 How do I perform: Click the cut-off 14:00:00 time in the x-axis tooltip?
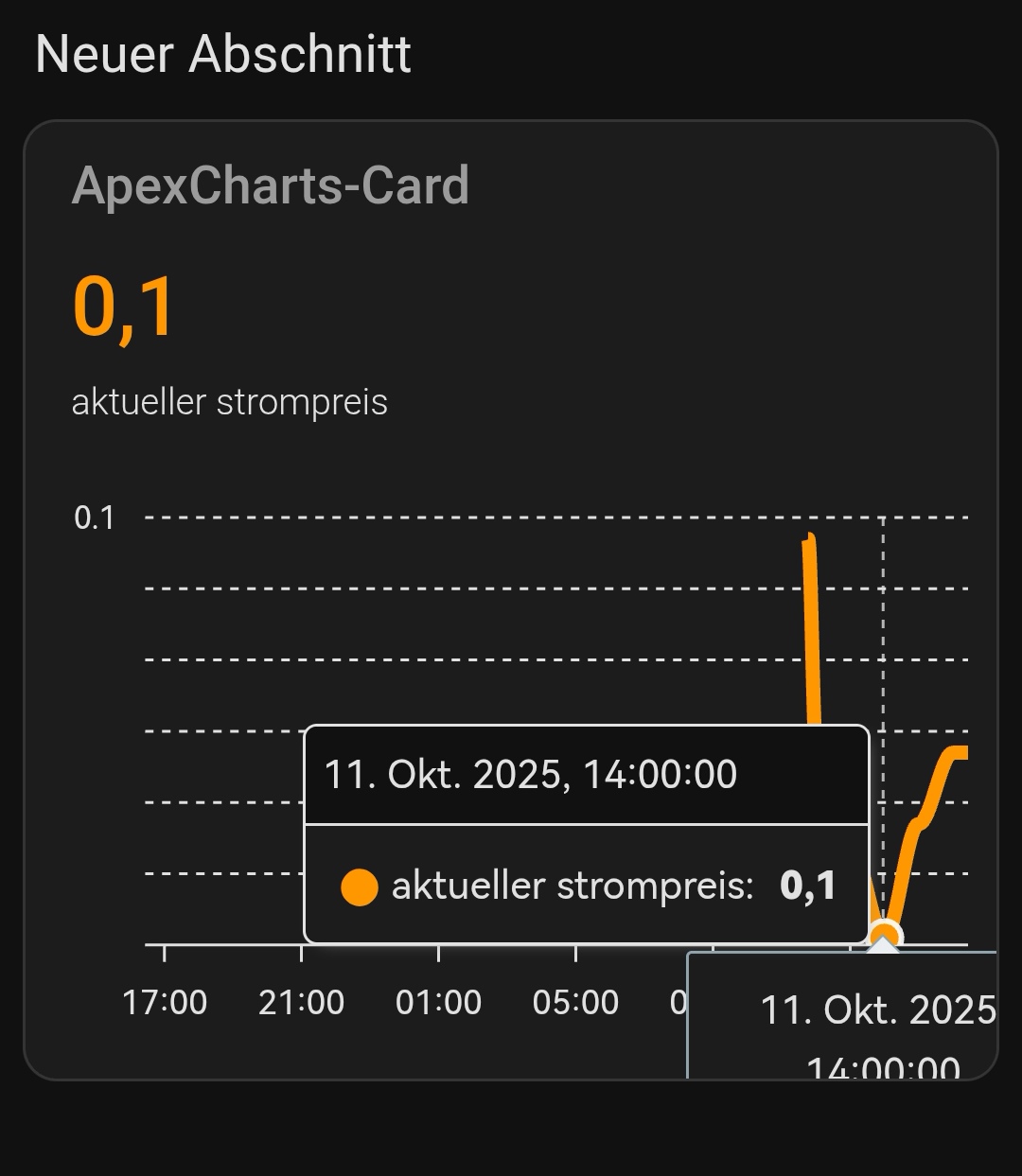click(883, 1068)
